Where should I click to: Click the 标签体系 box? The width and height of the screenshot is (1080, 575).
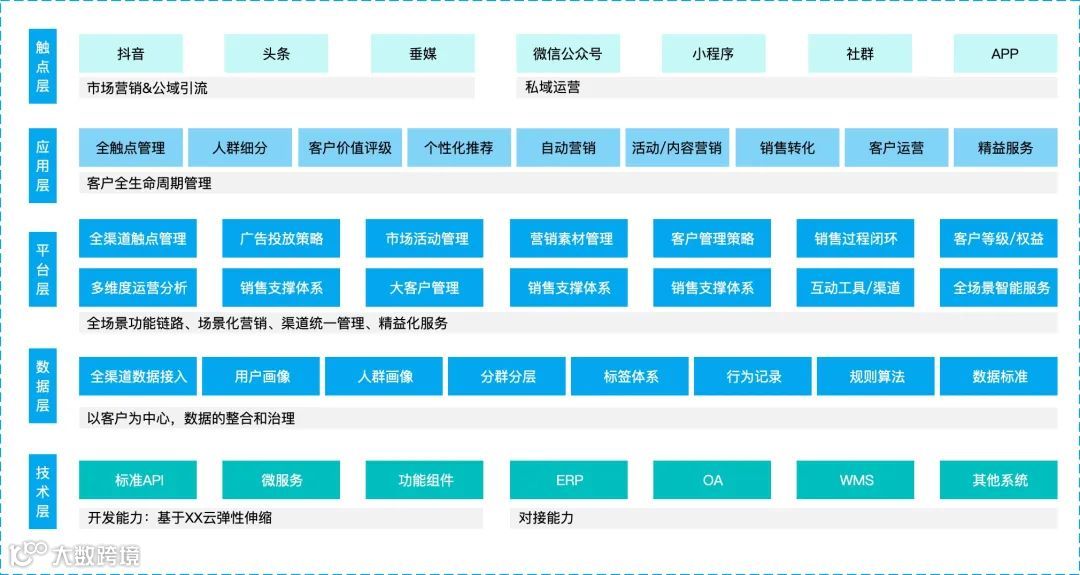(630, 376)
